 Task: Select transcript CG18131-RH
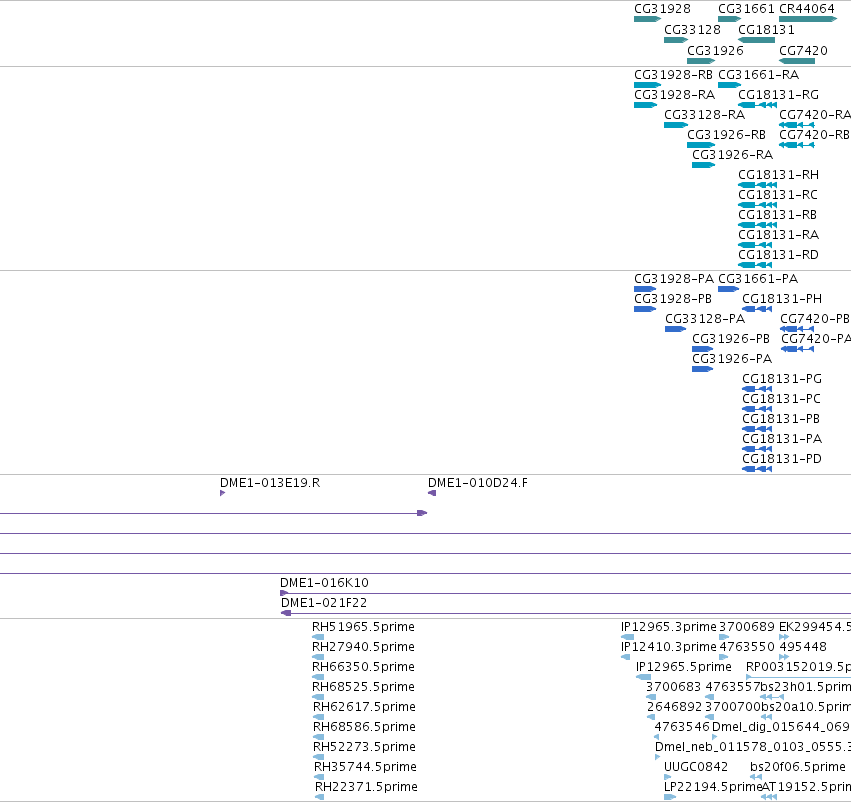pos(778,175)
